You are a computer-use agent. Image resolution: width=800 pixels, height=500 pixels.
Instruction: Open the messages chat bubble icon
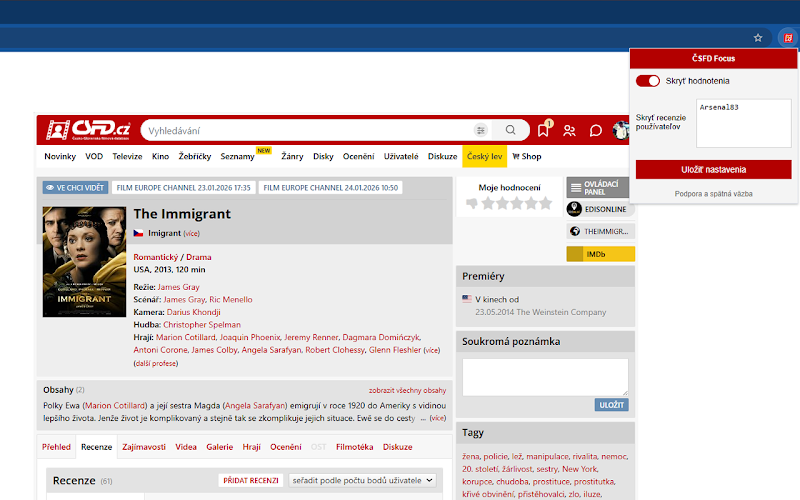[595, 130]
